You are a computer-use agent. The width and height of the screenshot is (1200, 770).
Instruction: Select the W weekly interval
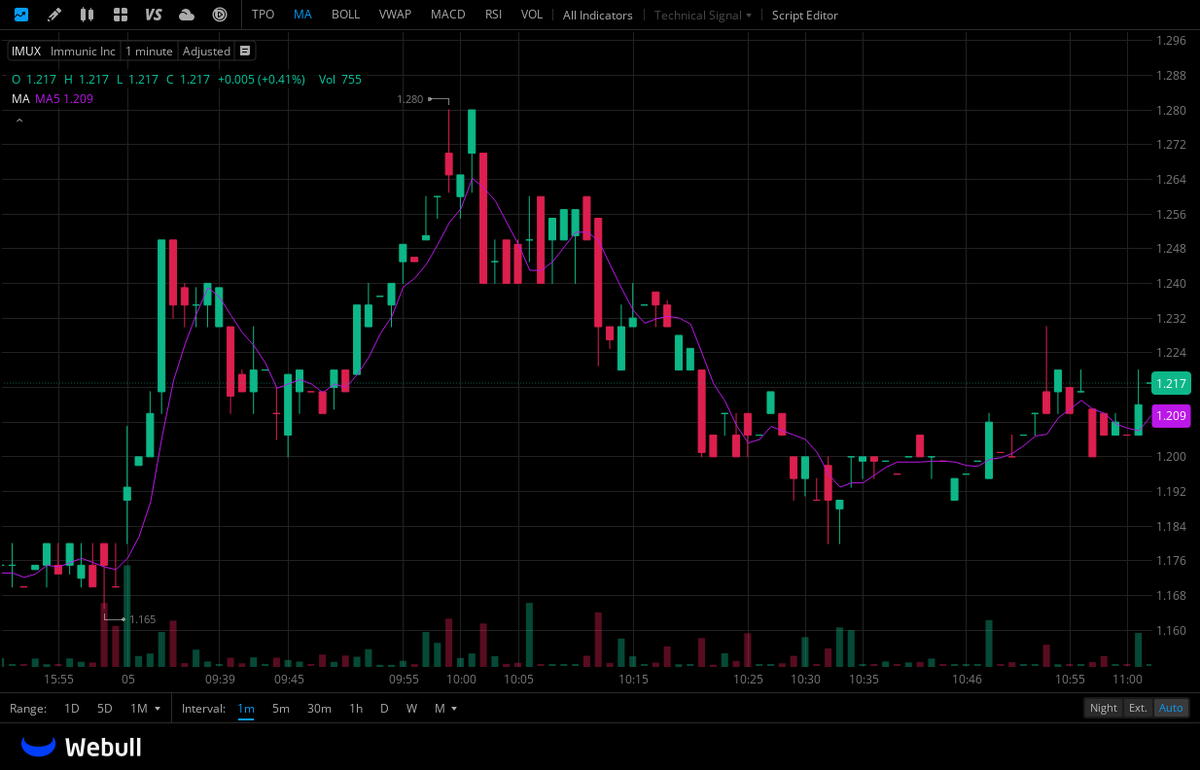411,708
